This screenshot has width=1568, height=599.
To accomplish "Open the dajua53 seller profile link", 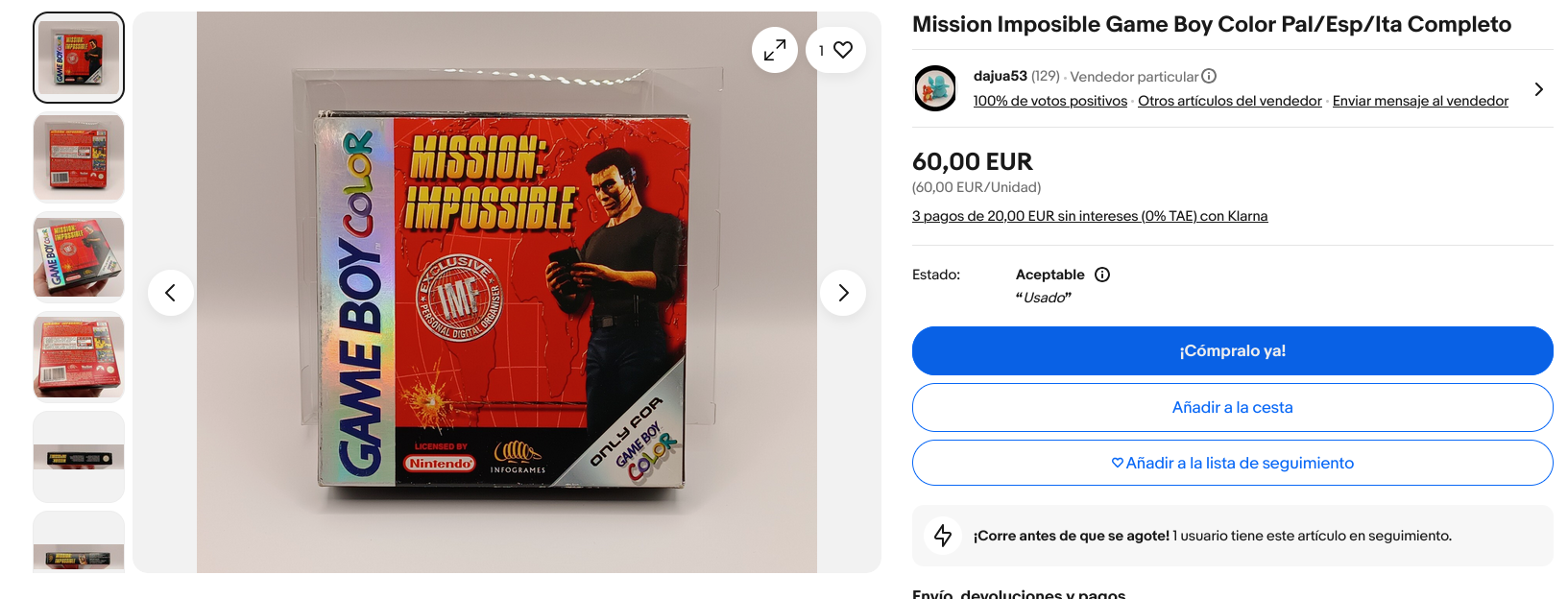I will pos(1000,76).
